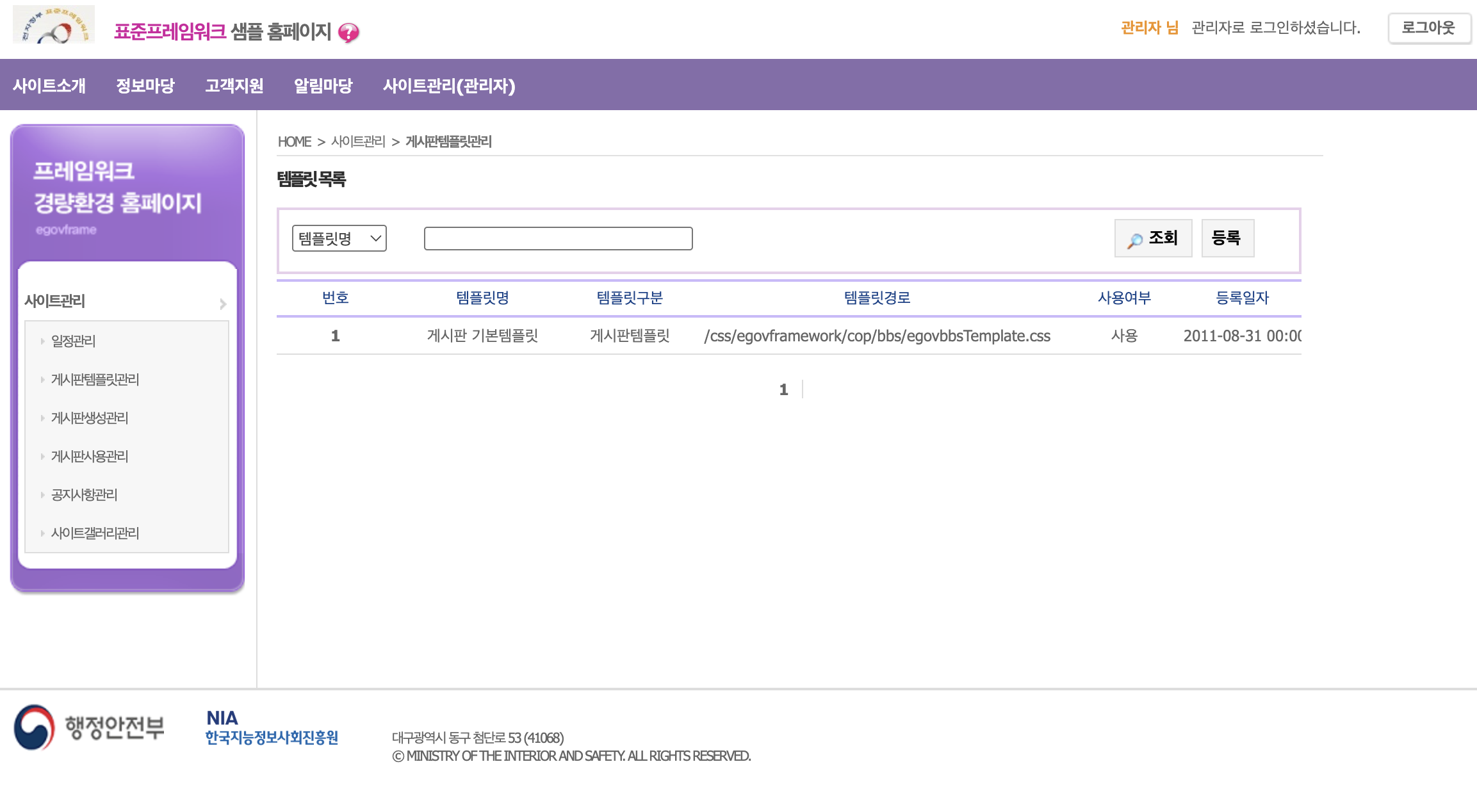This screenshot has height=812, width=1477.
Task: Open the 사이트소개 menu
Action: pos(49,85)
